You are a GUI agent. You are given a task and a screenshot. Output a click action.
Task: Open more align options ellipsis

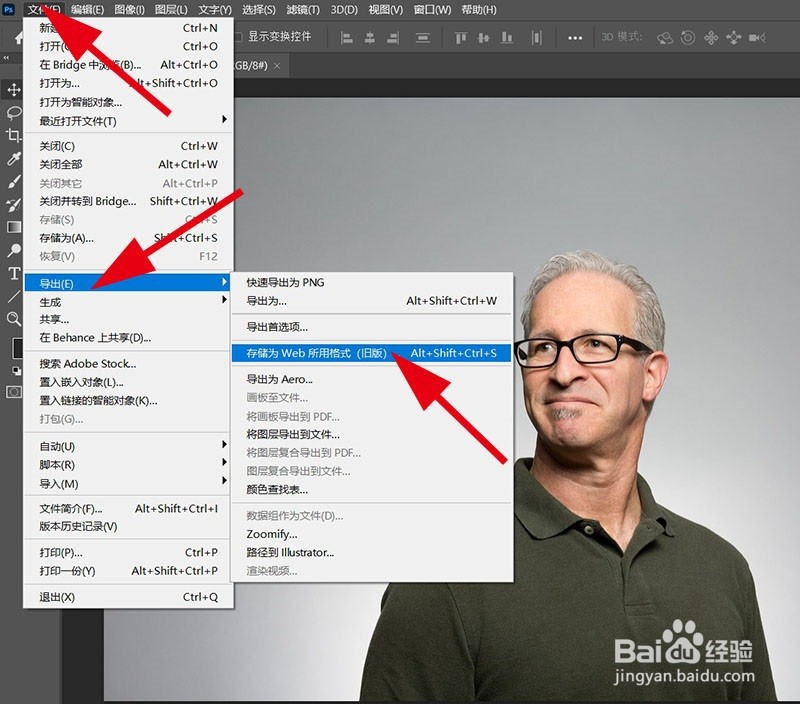coord(575,38)
